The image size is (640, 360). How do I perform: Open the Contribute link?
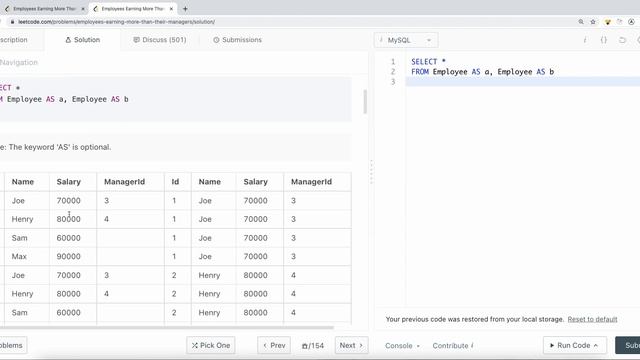point(453,345)
